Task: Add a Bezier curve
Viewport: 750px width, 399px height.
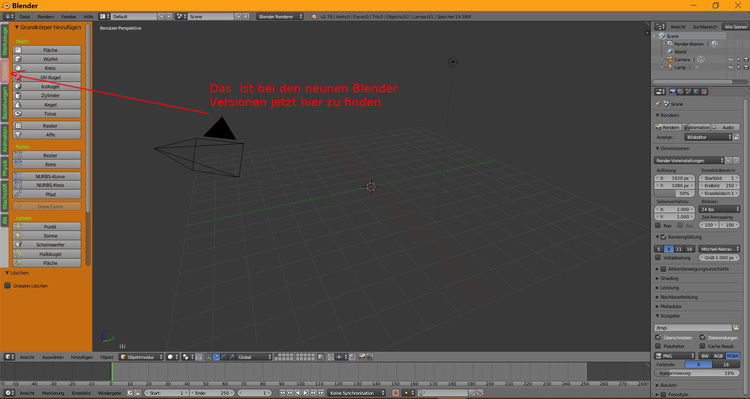Action: [47, 155]
